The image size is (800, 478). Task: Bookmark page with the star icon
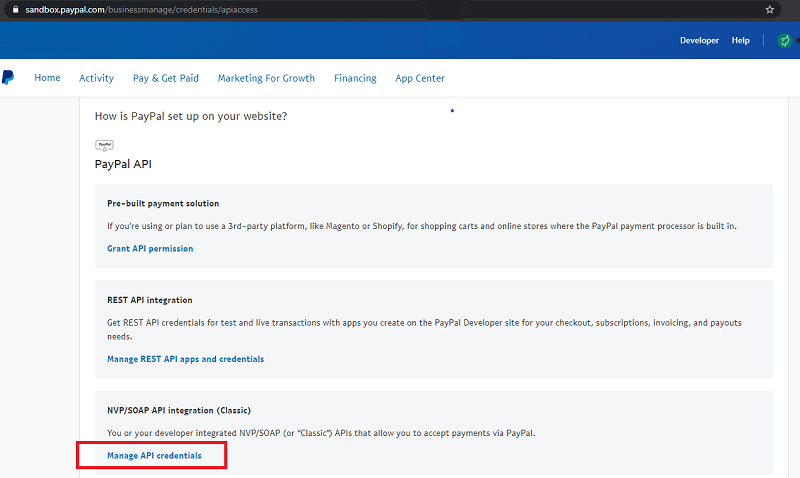[x=769, y=10]
